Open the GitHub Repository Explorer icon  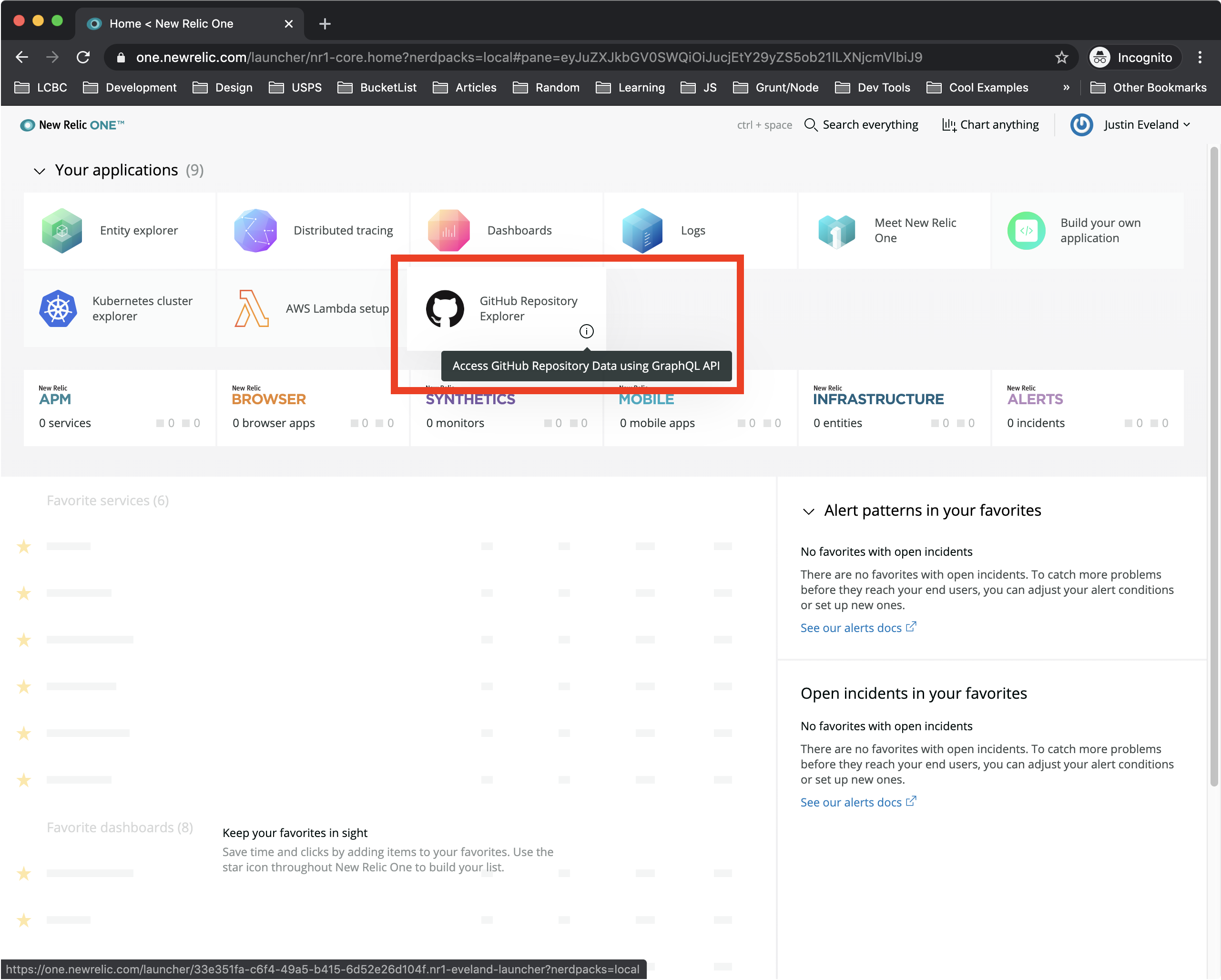[445, 309]
